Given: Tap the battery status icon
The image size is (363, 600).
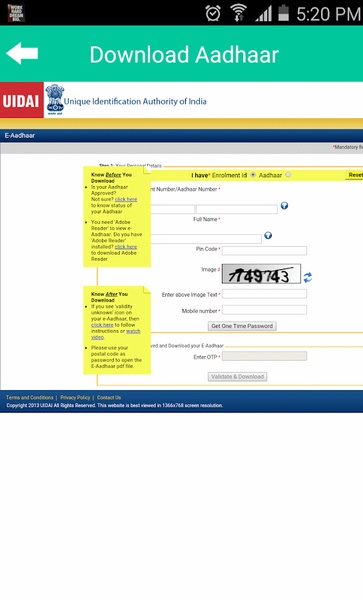Looking at the screenshot, I should coord(283,13).
